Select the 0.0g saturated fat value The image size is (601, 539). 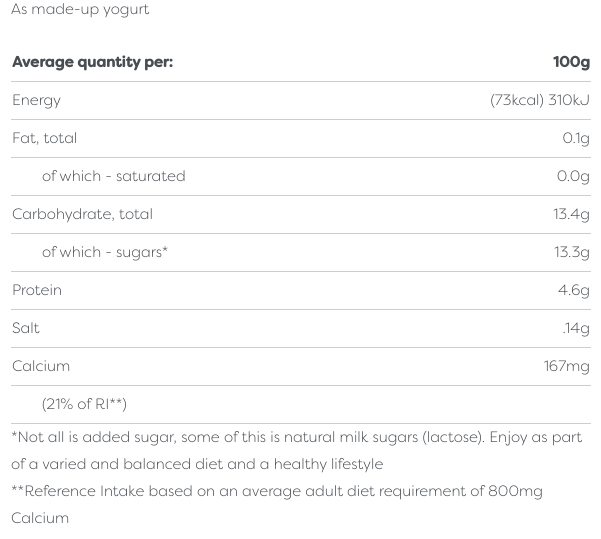click(573, 176)
